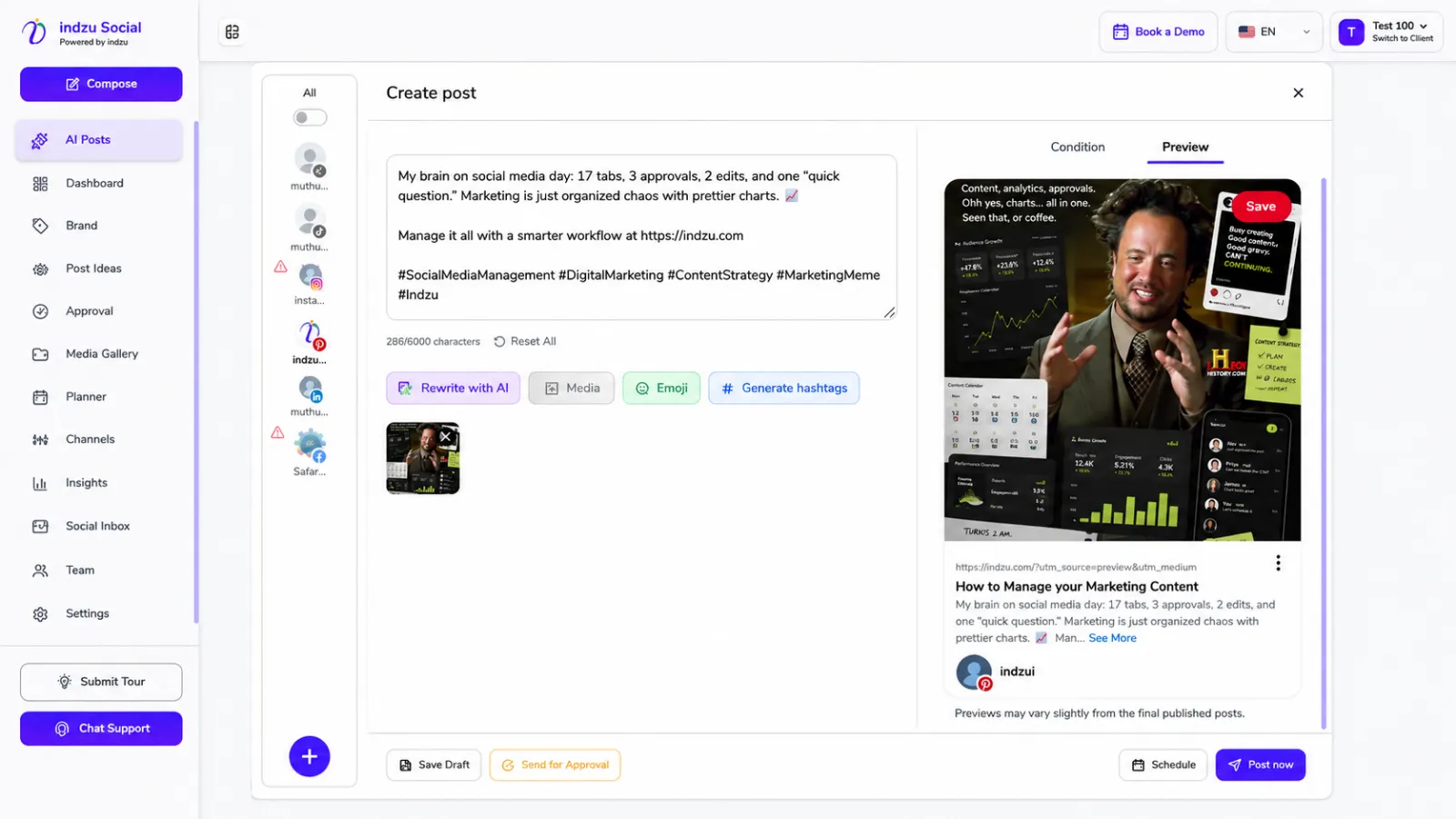The width and height of the screenshot is (1456, 819).
Task: Click the preview meme image
Action: pos(1123,360)
